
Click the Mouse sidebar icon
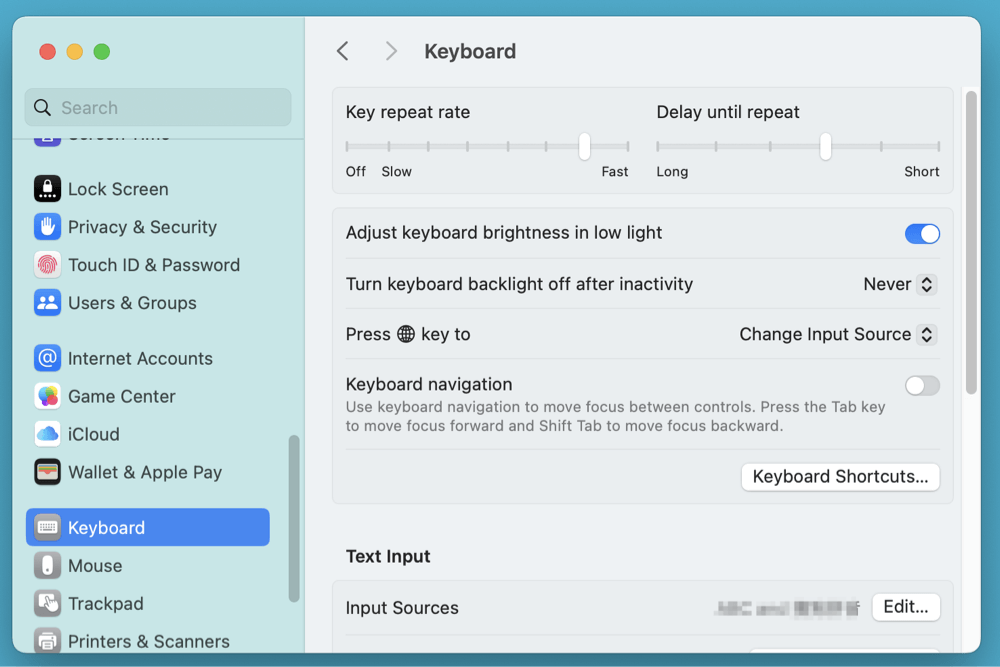click(x=47, y=565)
